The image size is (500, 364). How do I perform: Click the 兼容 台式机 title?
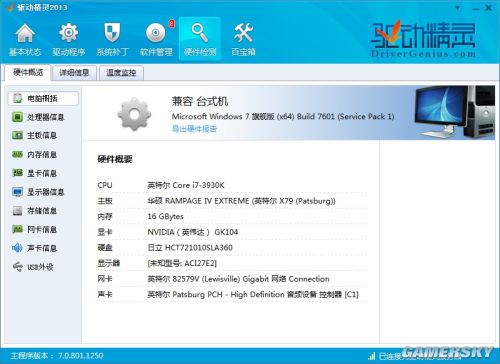pyautogui.click(x=200, y=101)
